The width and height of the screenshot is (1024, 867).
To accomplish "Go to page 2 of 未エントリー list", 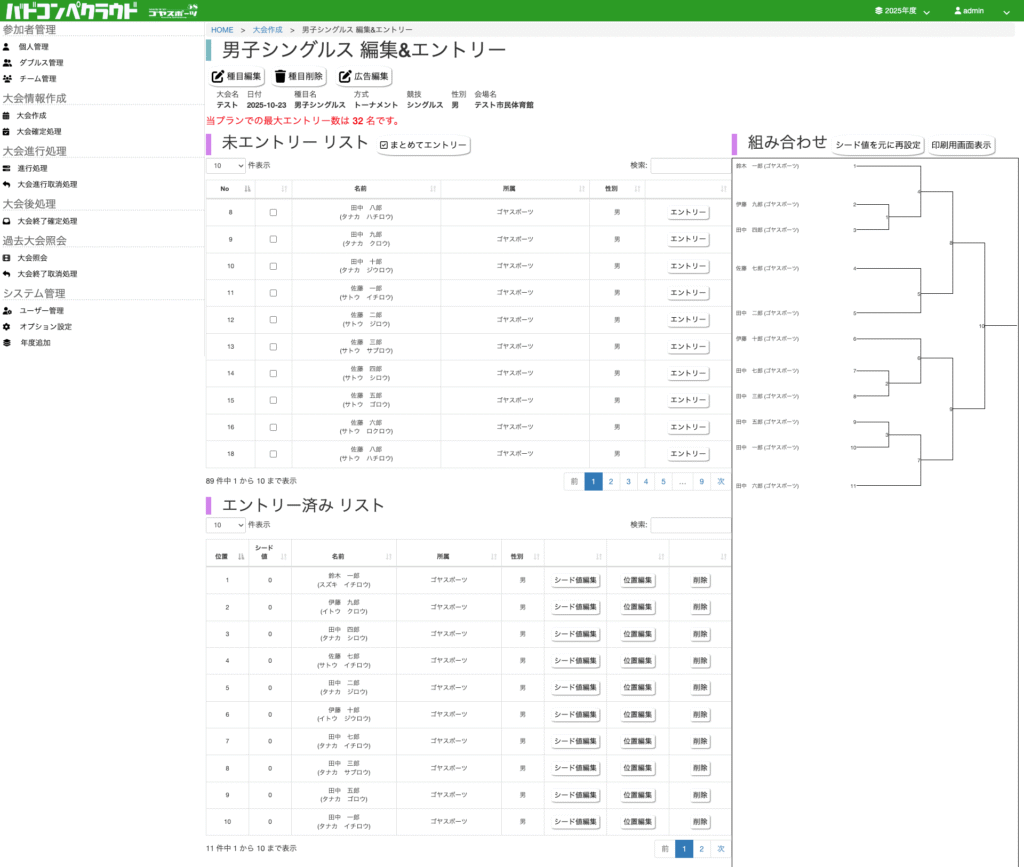I will point(611,481).
